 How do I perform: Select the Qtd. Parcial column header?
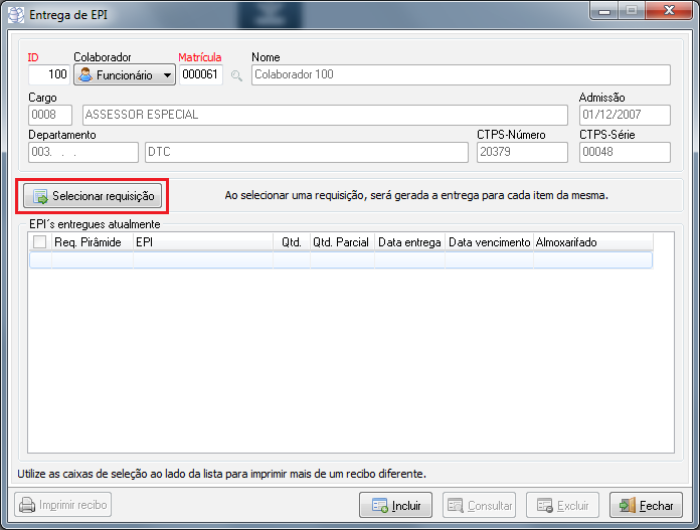click(x=341, y=242)
